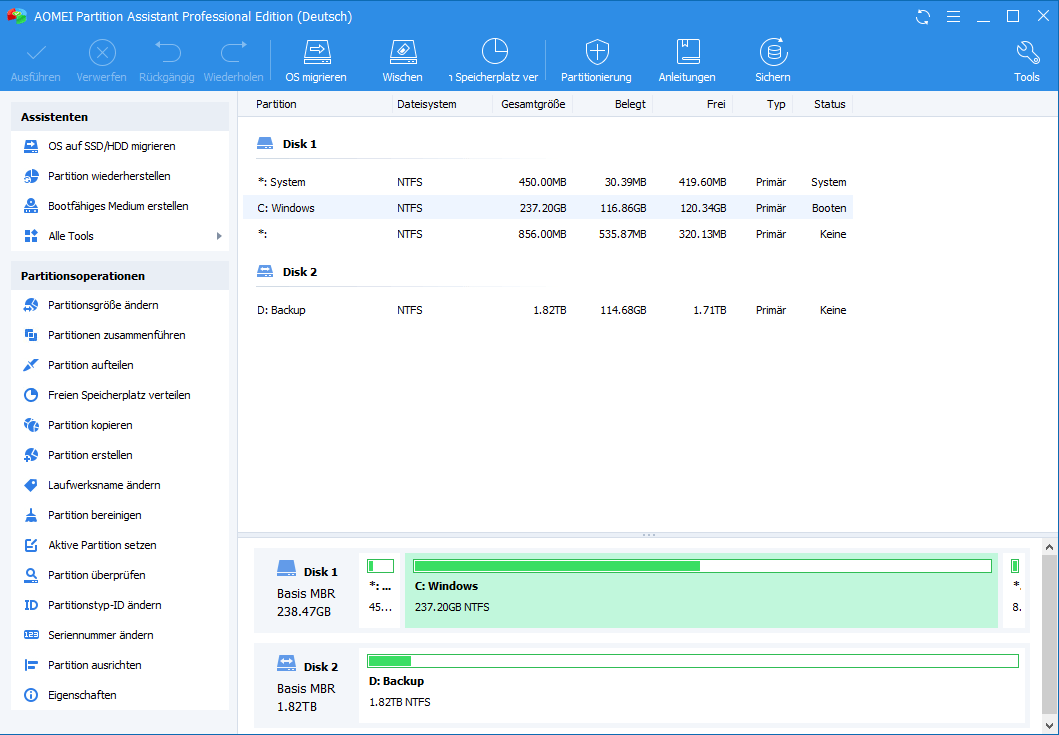This screenshot has height=735, width=1059.
Task: Select Partitionsgröße ändern in sidebar
Action: [103, 305]
